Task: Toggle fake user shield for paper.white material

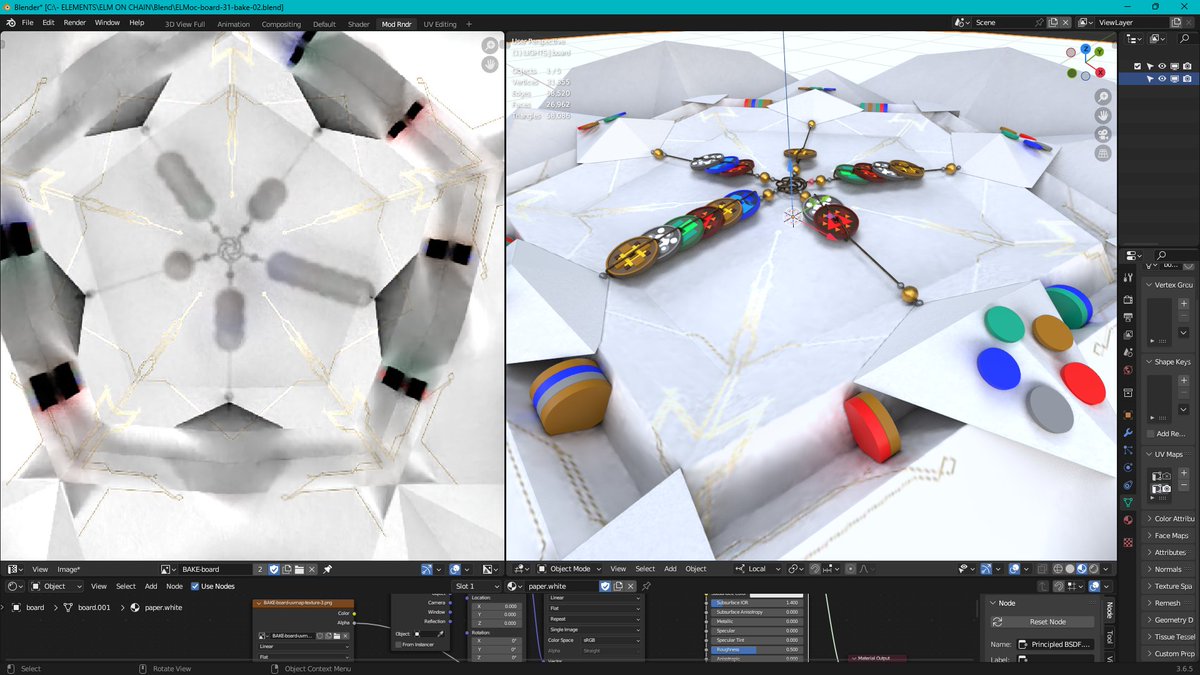Action: coord(605,586)
